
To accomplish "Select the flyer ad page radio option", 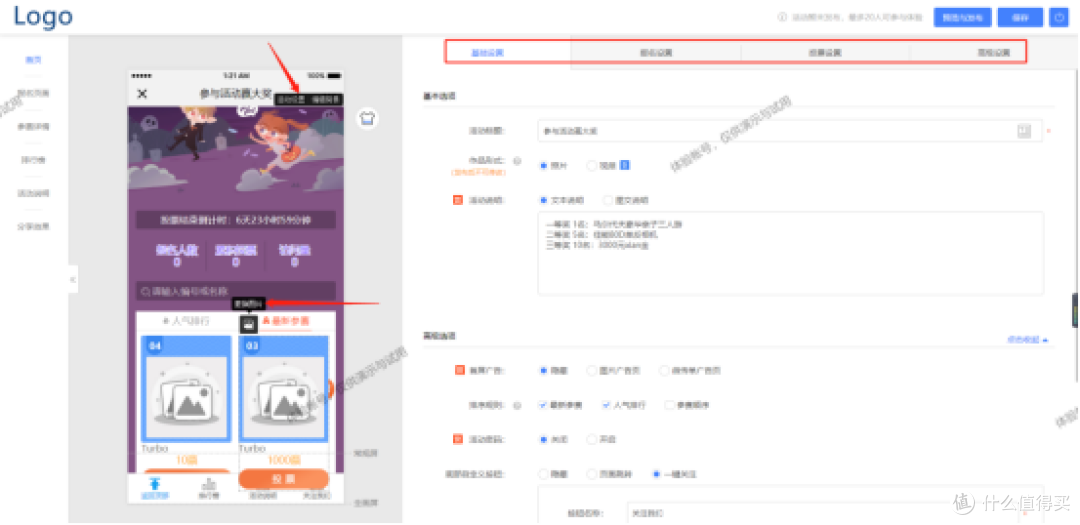I will pos(664,371).
